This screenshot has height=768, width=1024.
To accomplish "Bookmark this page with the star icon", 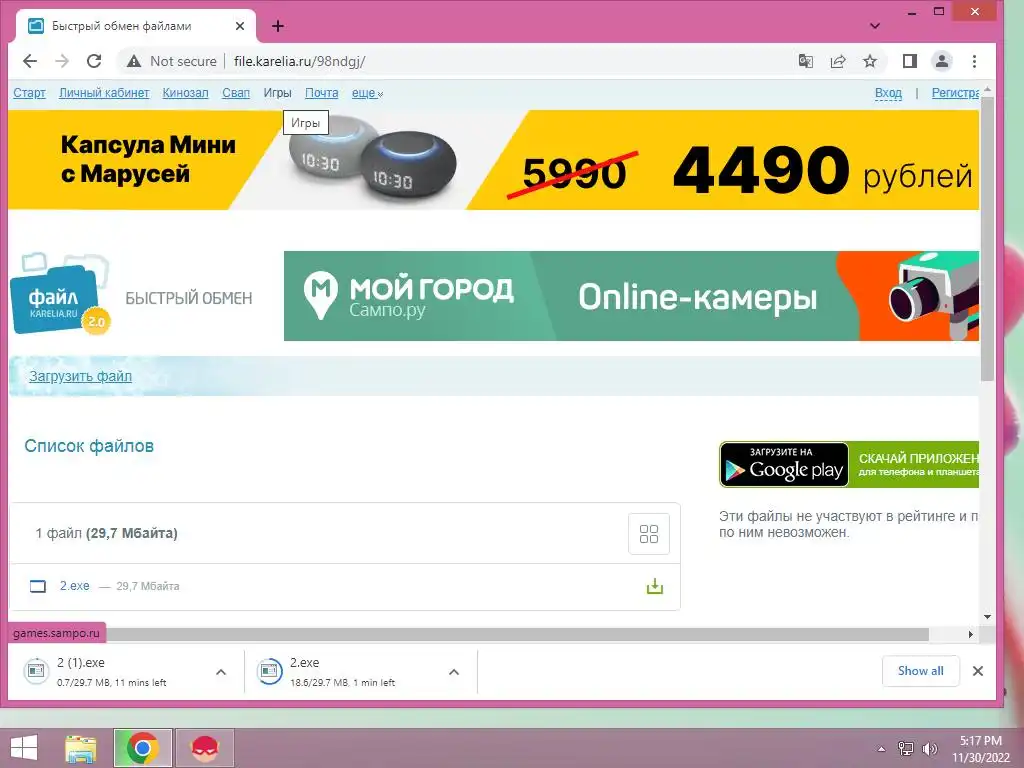I will [870, 61].
